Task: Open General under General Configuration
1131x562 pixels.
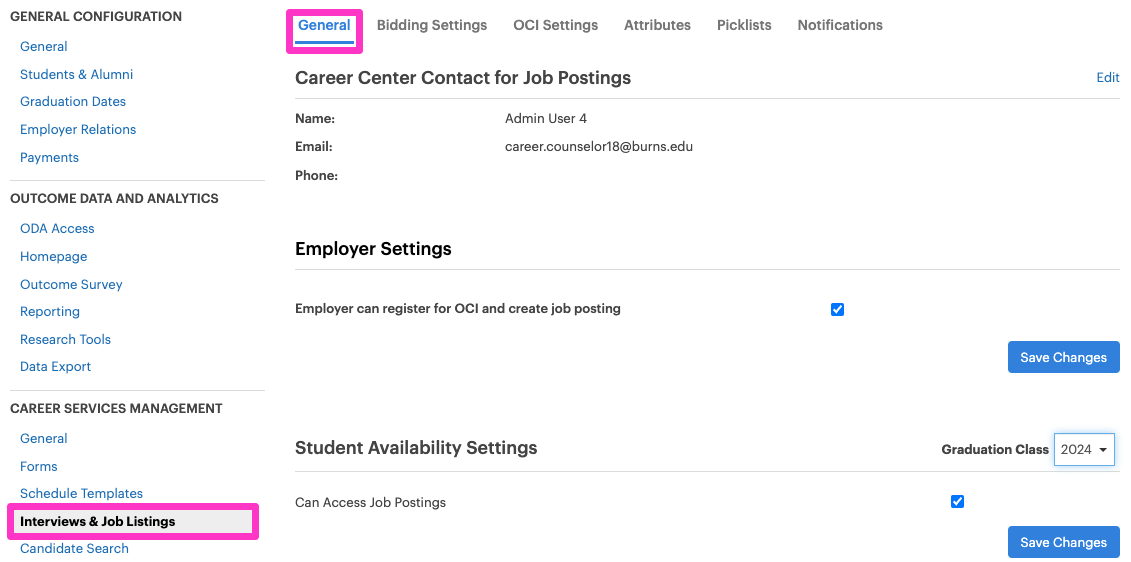Action: [x=43, y=47]
